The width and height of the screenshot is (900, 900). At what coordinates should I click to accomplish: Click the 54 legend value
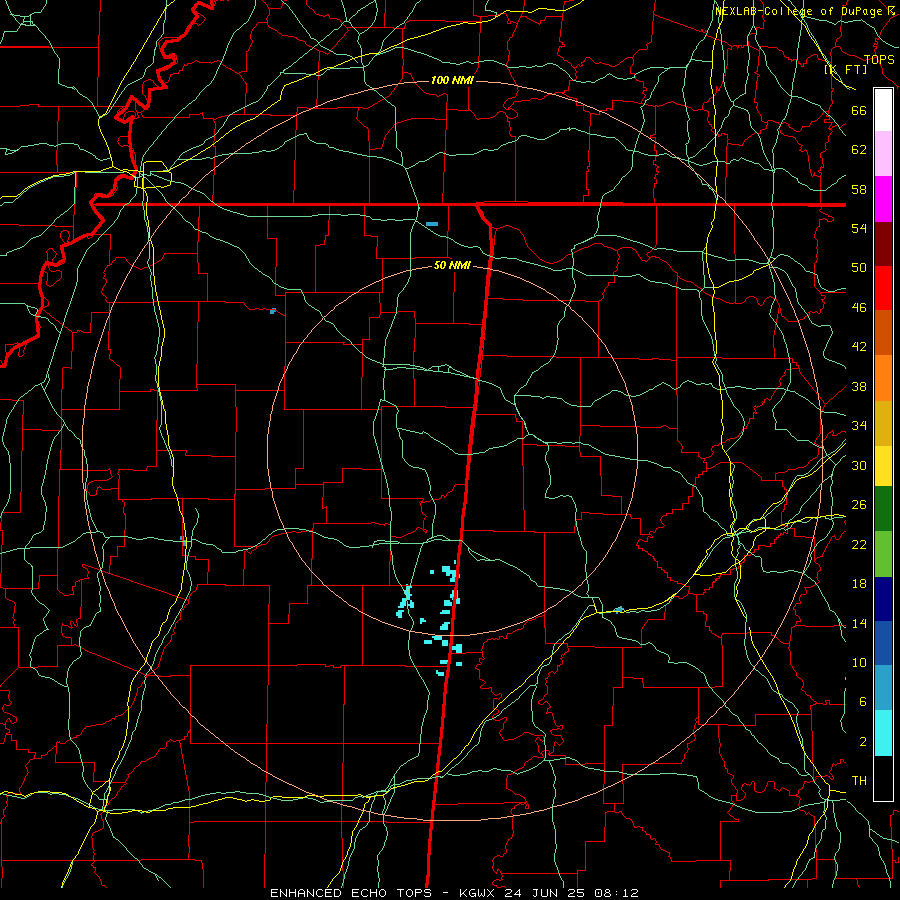[859, 228]
